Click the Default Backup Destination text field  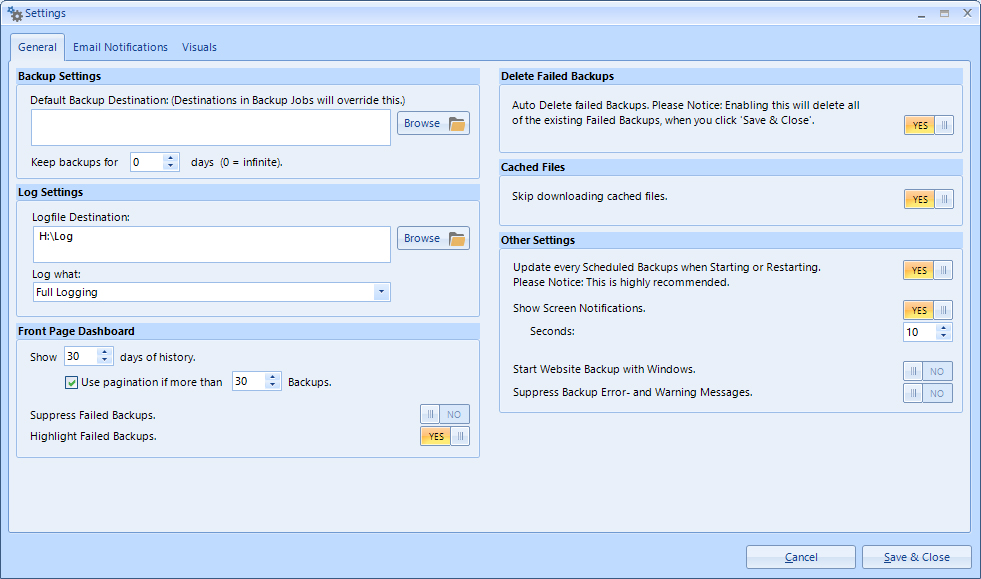[210, 127]
